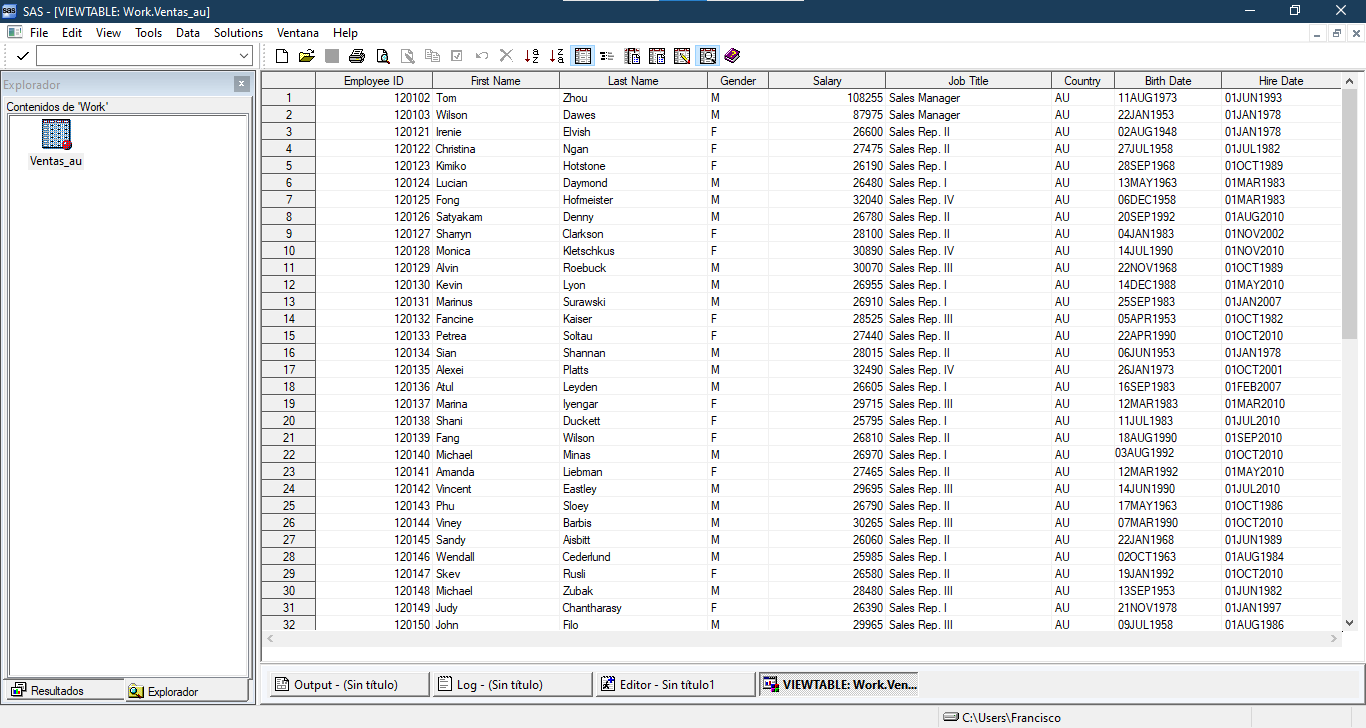Image resolution: width=1366 pixels, height=728 pixels.
Task: Open the Solutions menu
Action: [x=238, y=33]
